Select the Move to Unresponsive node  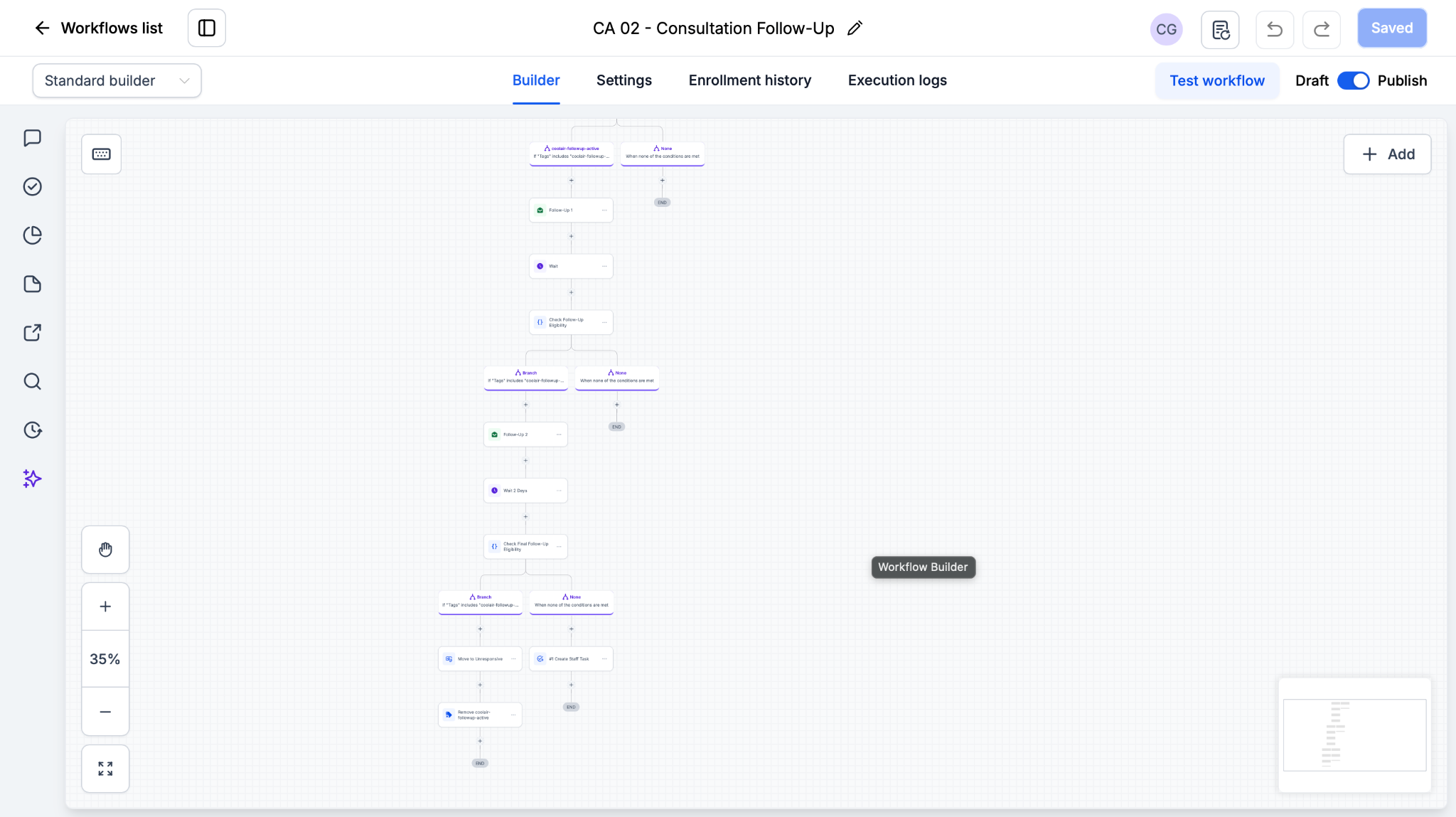coord(480,659)
